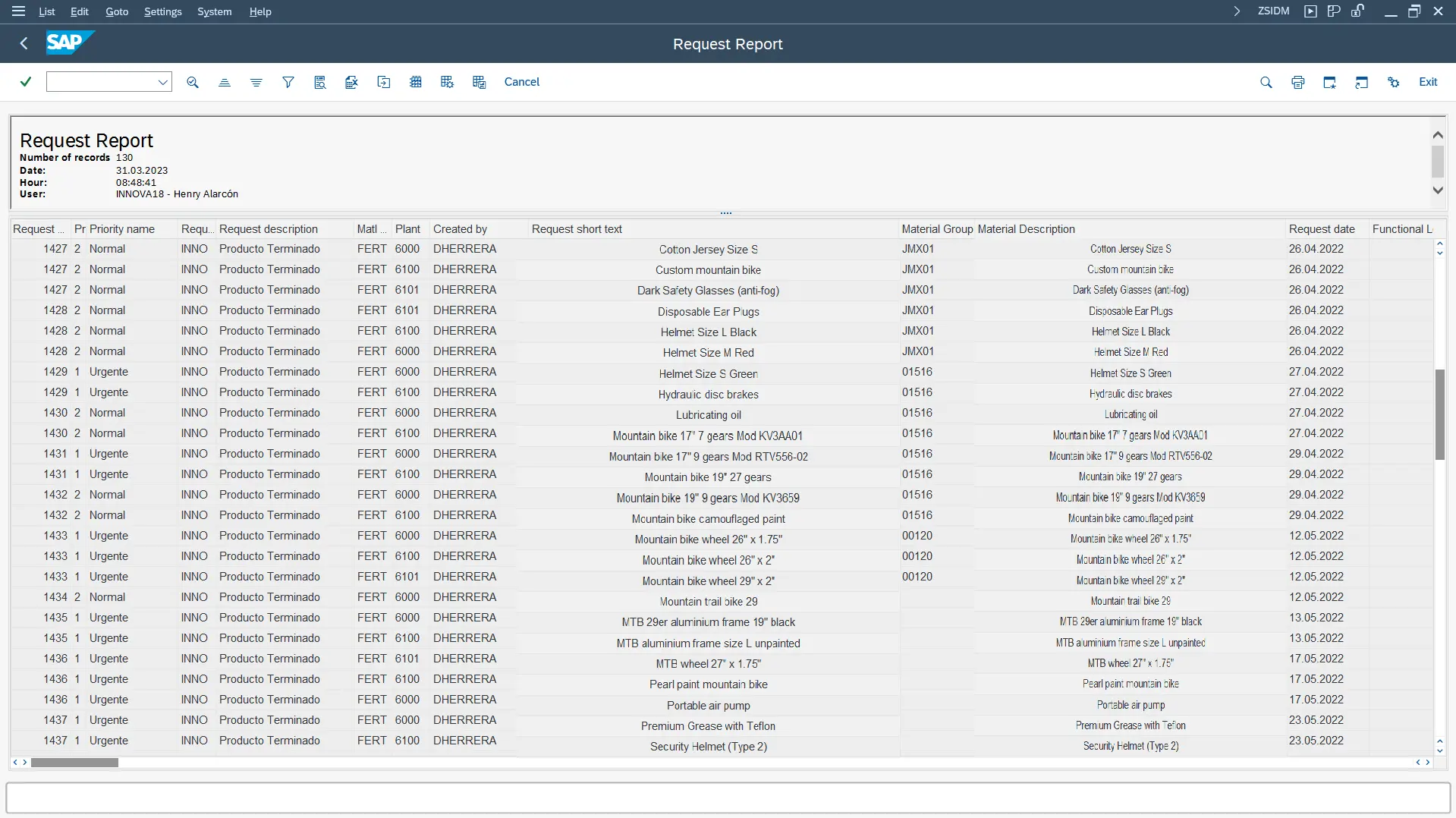Click the Find search icon at right

click(1266, 82)
